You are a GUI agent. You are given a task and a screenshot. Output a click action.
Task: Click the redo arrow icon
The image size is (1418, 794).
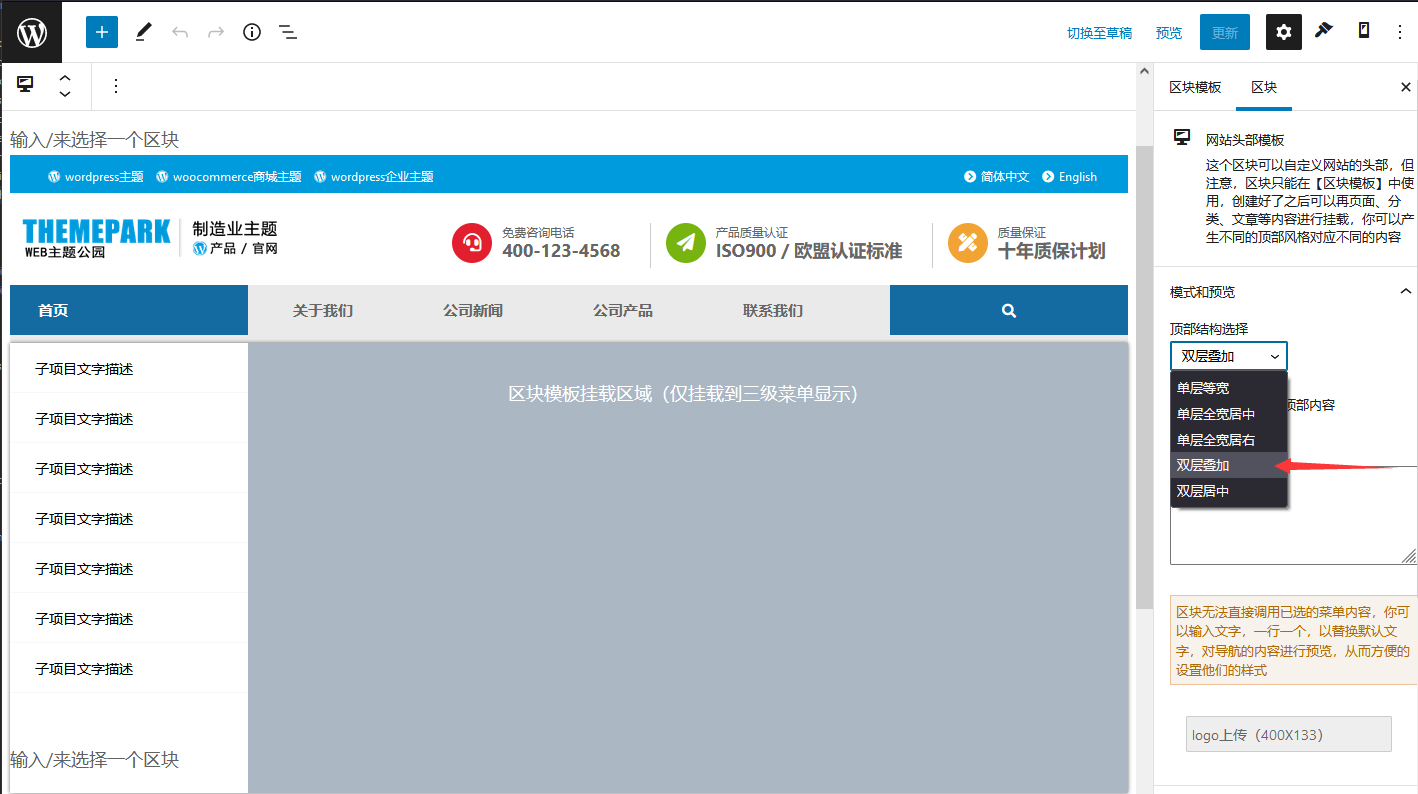[x=215, y=31]
